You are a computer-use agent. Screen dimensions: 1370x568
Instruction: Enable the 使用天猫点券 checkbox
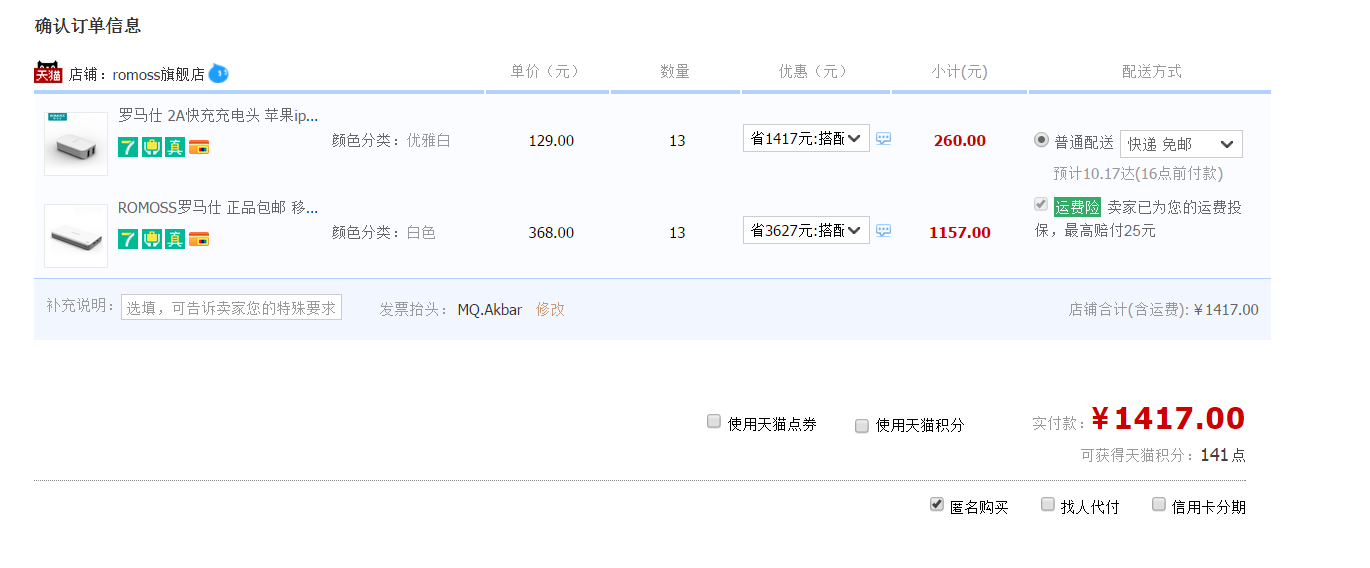[714, 422]
